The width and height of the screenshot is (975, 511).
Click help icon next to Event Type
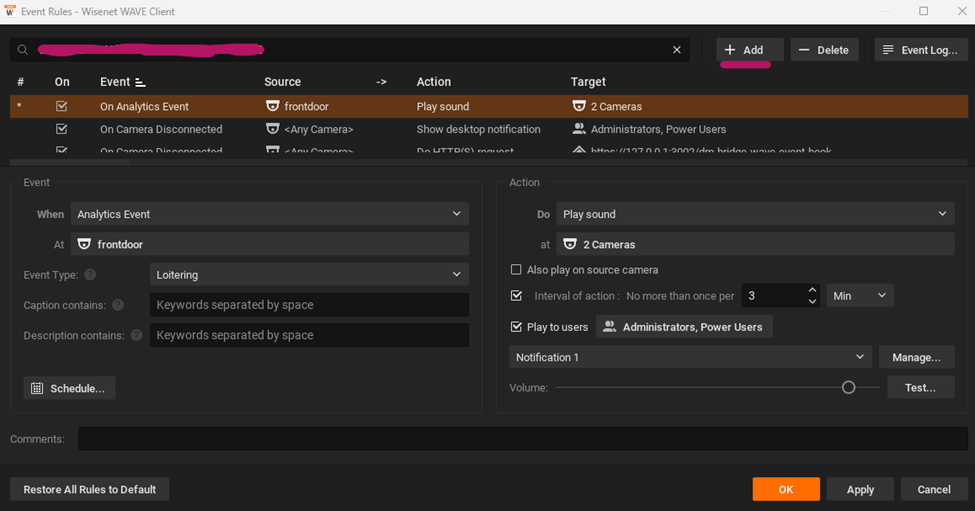[90, 274]
